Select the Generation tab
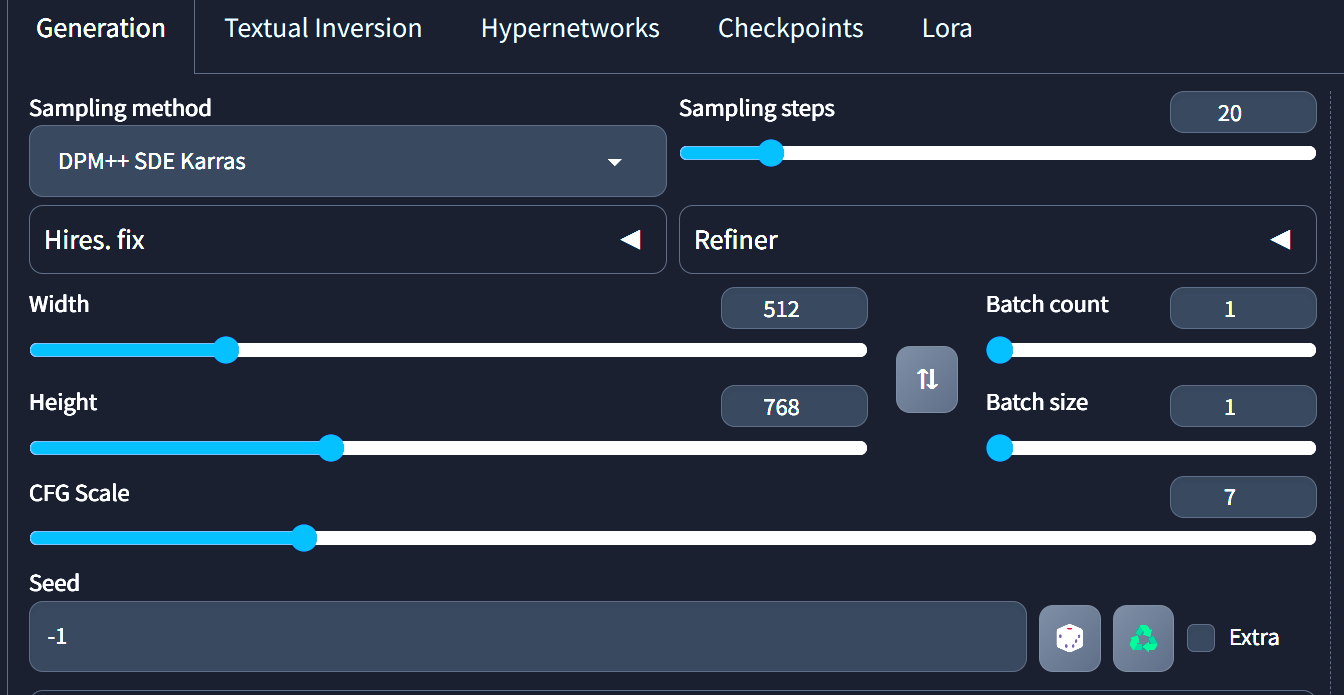Viewport: 1344px width, 695px height. point(100,28)
